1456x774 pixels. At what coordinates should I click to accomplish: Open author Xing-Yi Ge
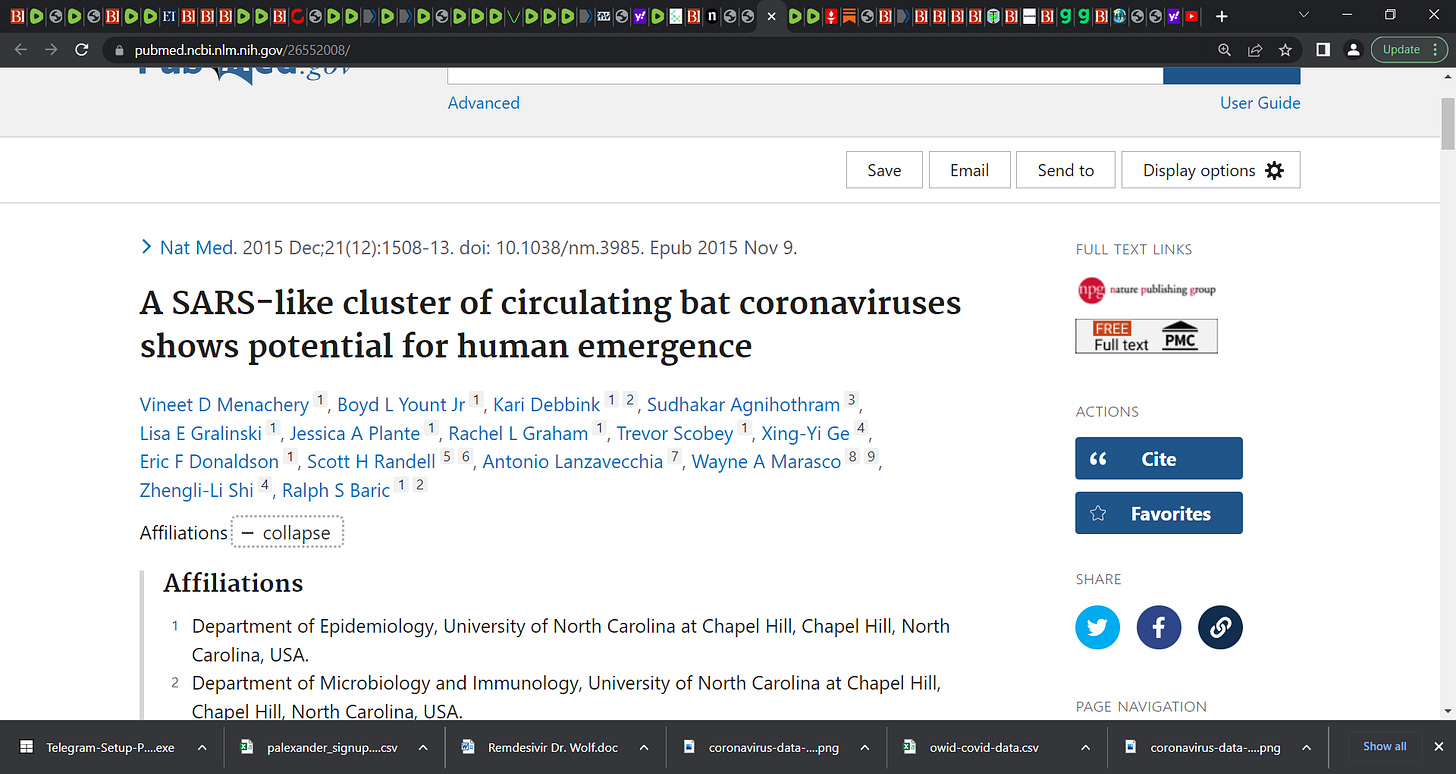[x=805, y=433]
